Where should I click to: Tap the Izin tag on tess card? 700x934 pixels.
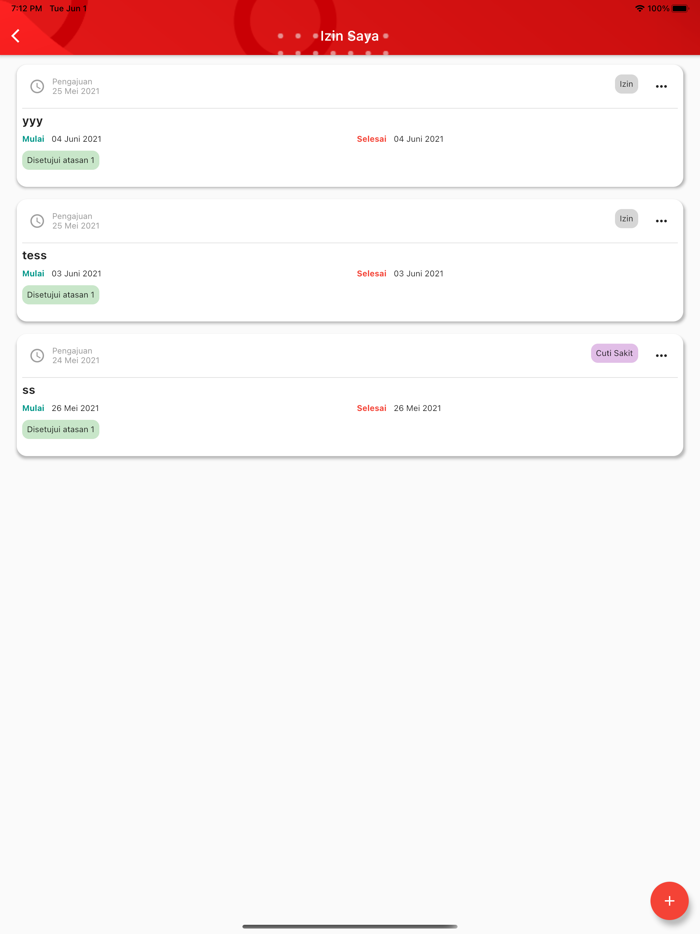pos(626,219)
